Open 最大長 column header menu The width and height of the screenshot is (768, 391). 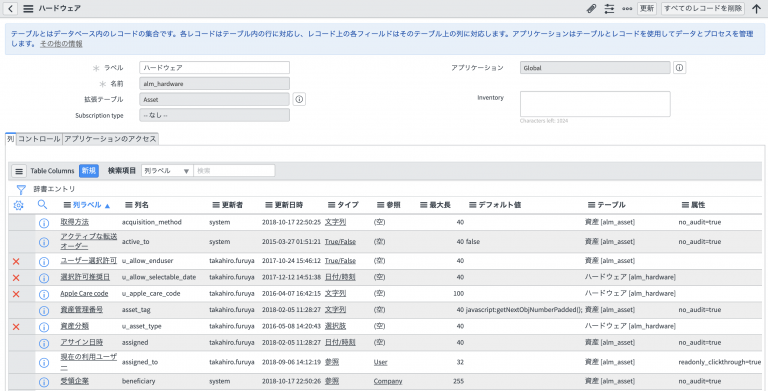click(424, 205)
